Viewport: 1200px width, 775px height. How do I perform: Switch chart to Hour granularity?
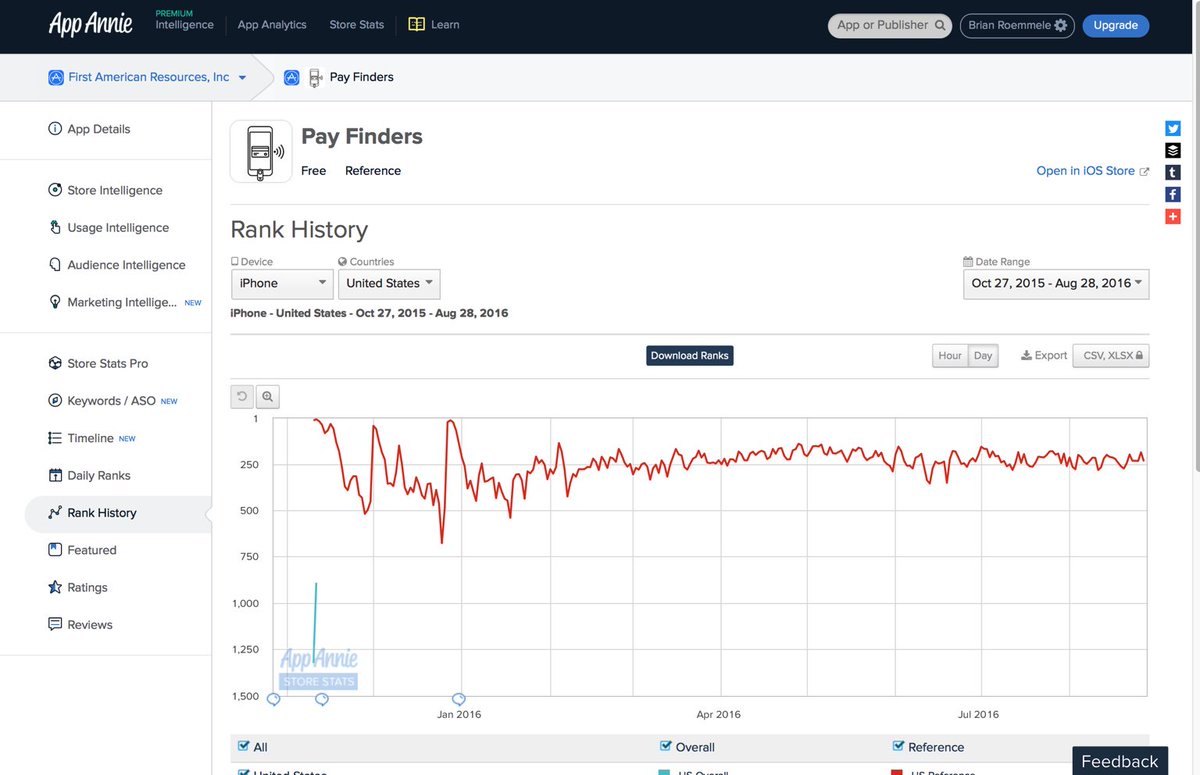coord(950,356)
